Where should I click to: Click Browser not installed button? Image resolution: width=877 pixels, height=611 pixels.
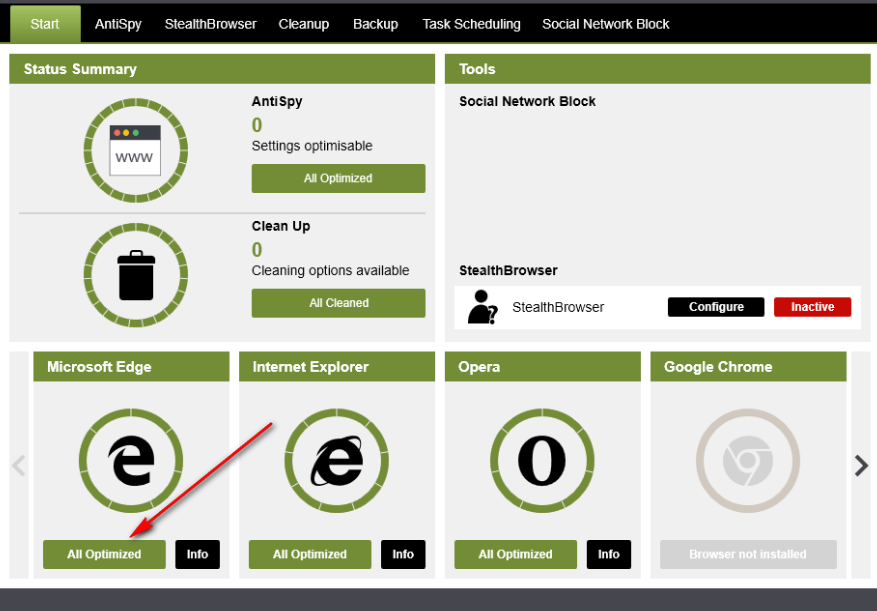coord(748,554)
